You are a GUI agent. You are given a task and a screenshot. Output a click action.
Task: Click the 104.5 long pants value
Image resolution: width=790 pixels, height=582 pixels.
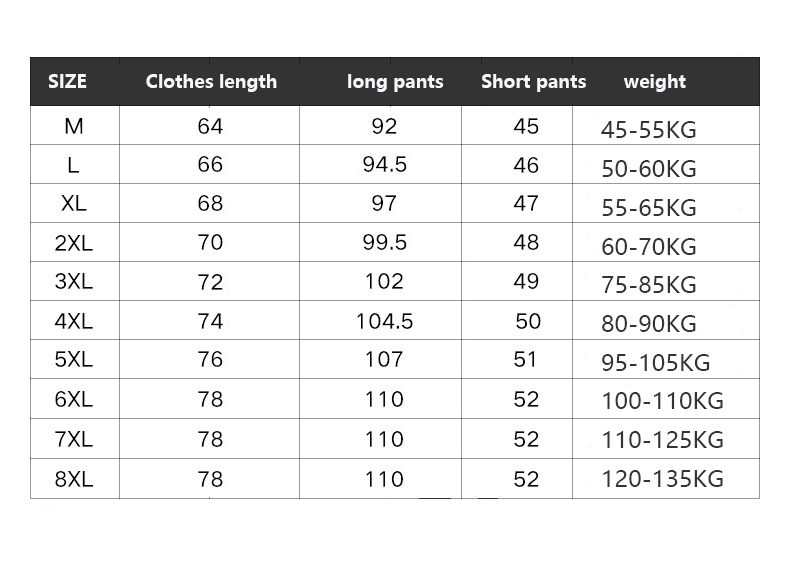(x=384, y=321)
